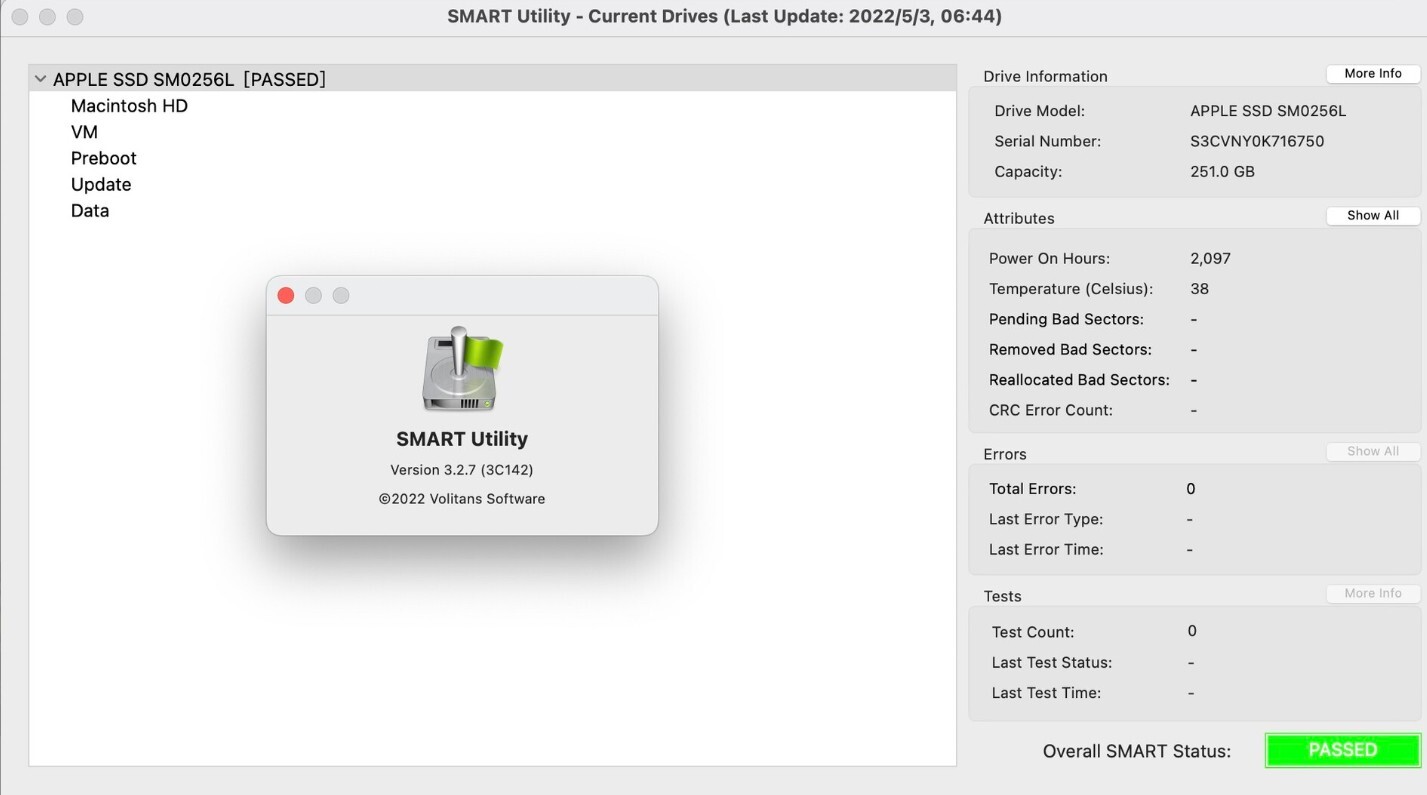
Task: Collapse the APPLE SSD SM0256L drive tree
Action: (40, 79)
